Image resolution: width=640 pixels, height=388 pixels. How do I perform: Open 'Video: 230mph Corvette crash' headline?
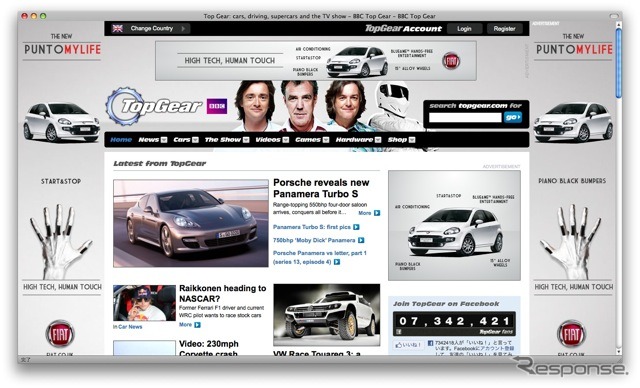click(209, 348)
